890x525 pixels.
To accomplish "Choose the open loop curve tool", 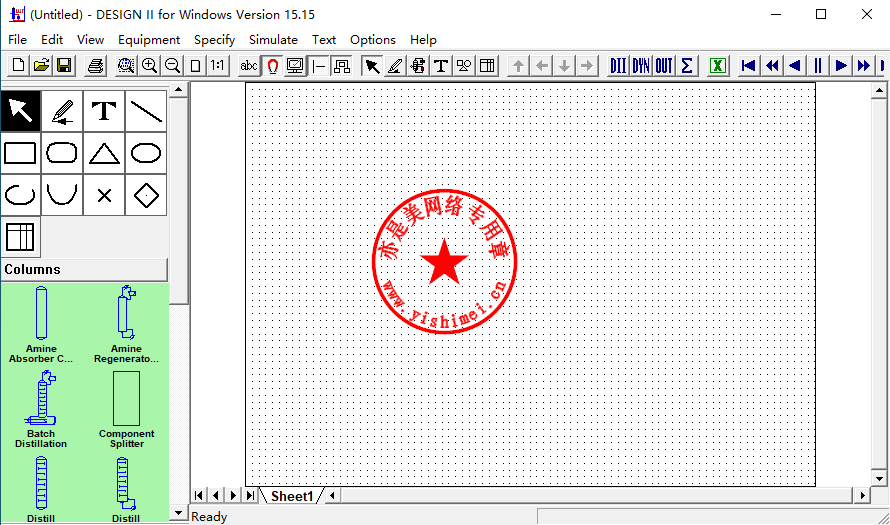I will click(x=20, y=195).
